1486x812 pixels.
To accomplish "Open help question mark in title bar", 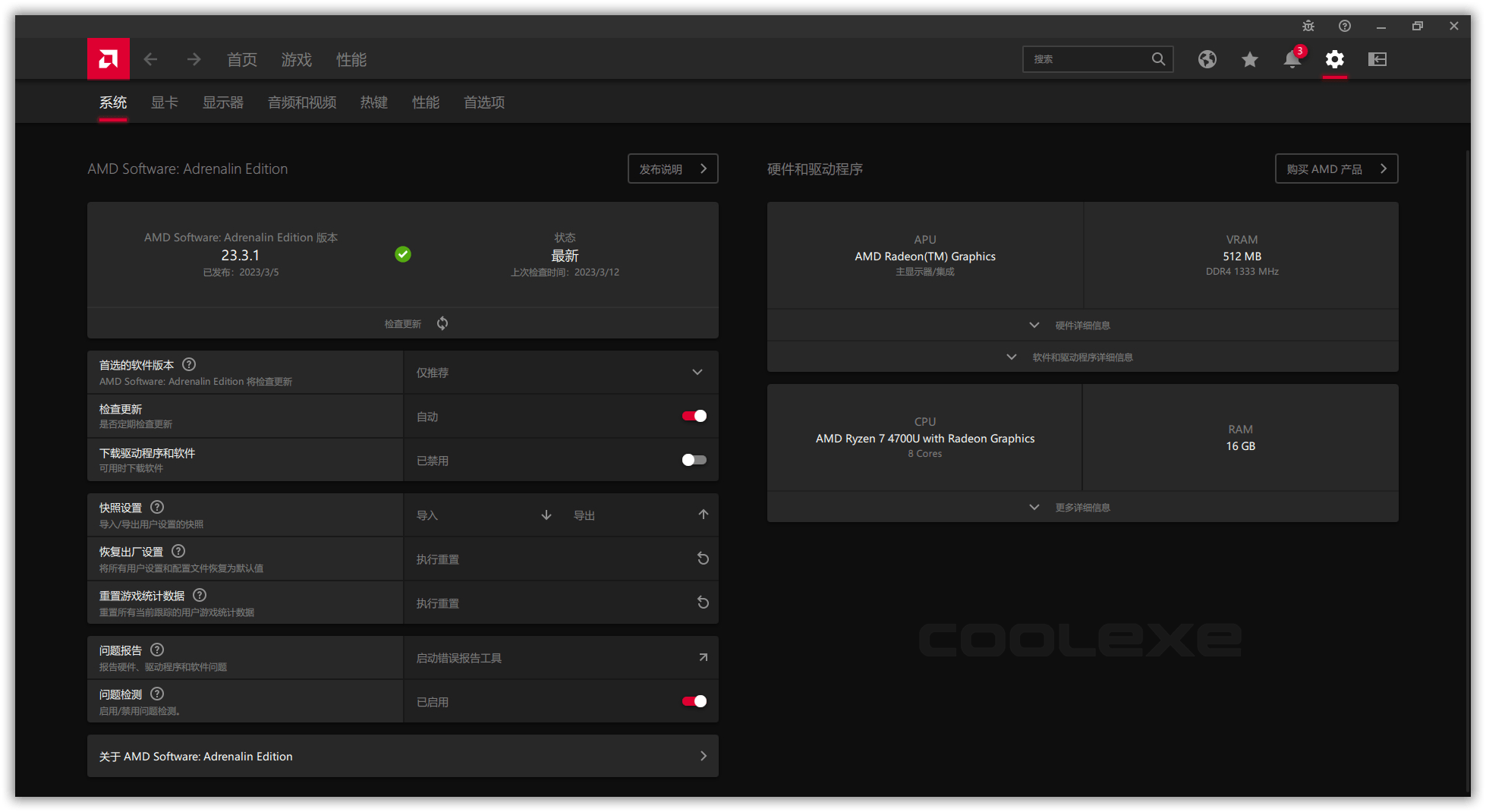I will coord(1345,26).
